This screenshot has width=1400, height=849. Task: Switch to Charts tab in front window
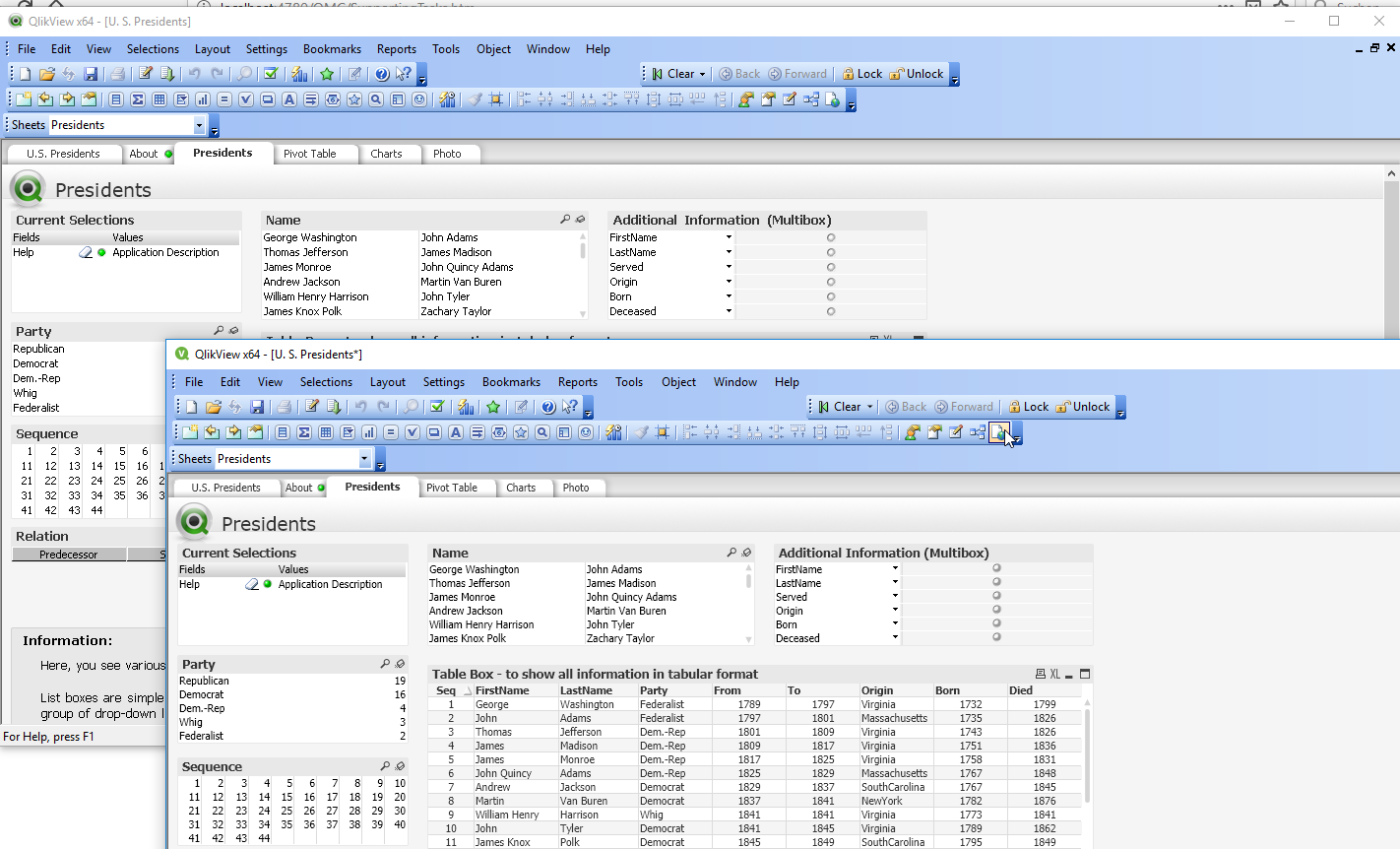point(521,488)
